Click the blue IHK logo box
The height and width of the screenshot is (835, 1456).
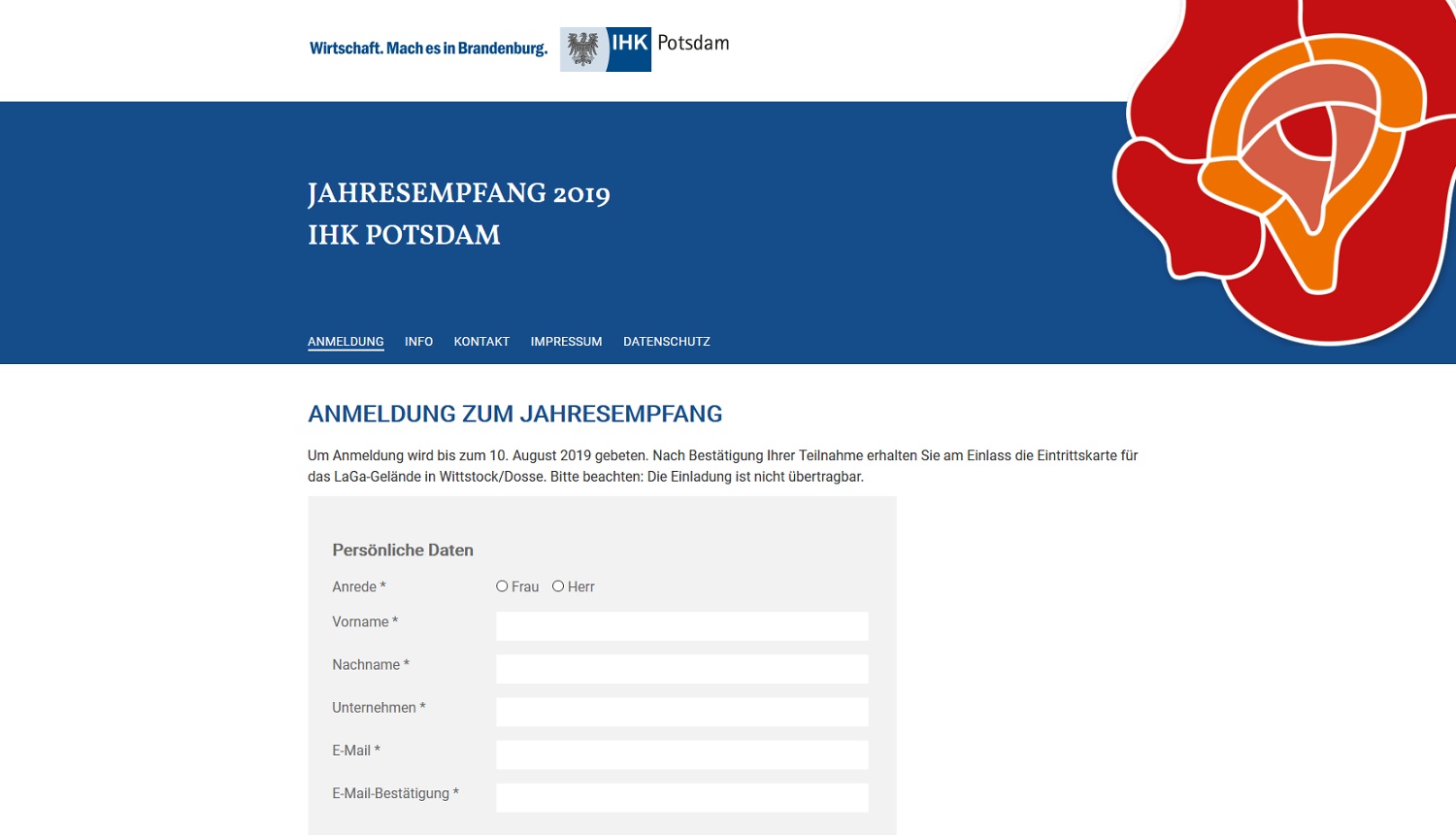coord(629,49)
